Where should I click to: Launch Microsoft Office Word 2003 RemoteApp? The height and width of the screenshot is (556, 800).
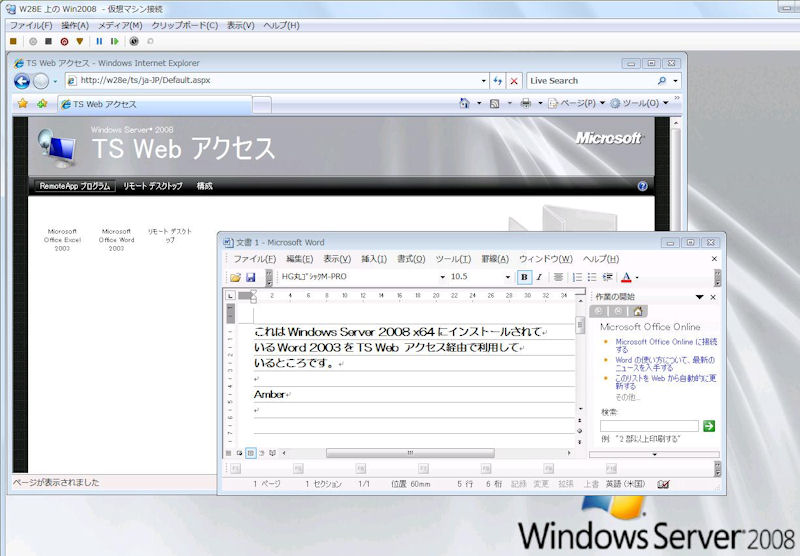pyautogui.click(x=116, y=240)
